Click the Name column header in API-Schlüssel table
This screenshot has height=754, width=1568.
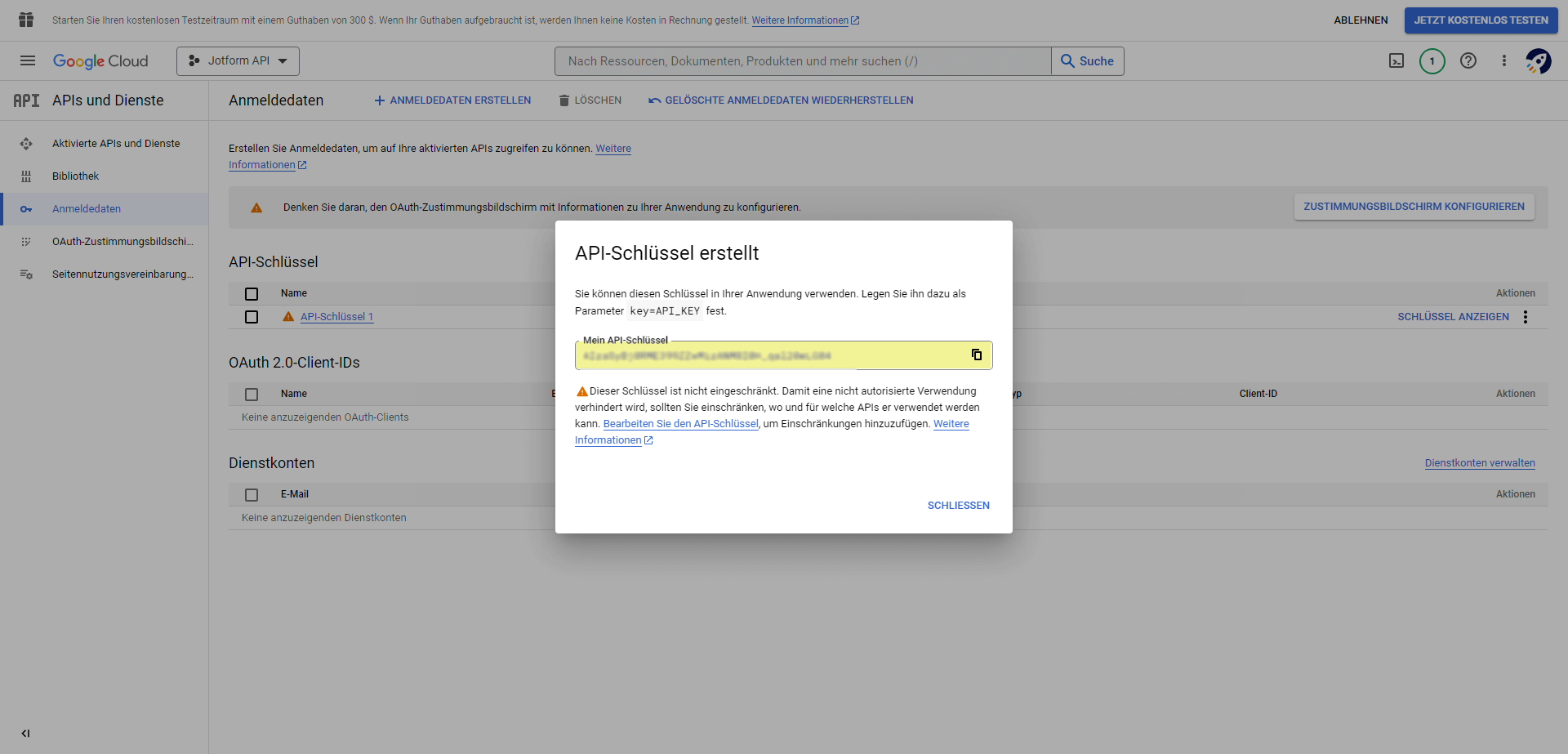[294, 293]
